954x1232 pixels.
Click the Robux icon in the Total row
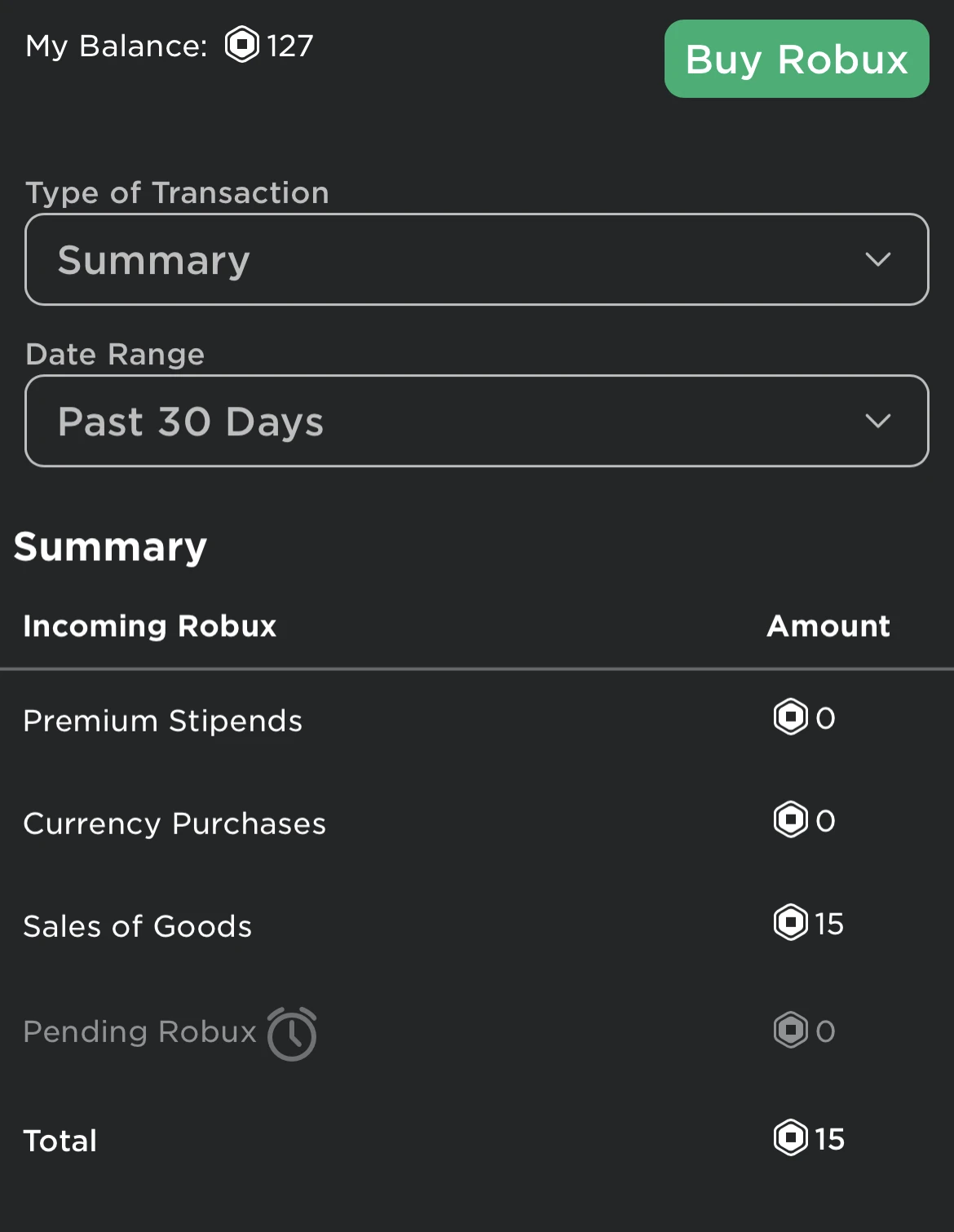pos(790,1138)
